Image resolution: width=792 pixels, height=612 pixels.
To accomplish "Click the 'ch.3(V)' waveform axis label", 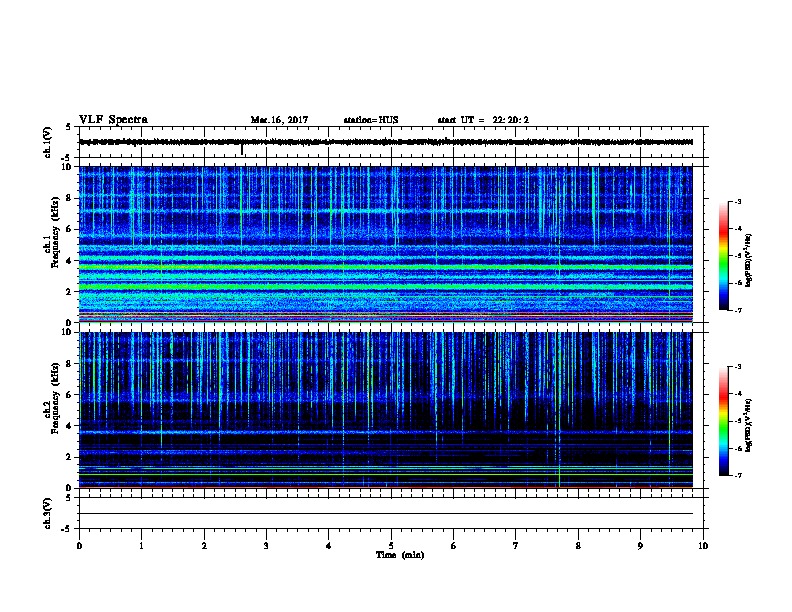I will tap(47, 513).
